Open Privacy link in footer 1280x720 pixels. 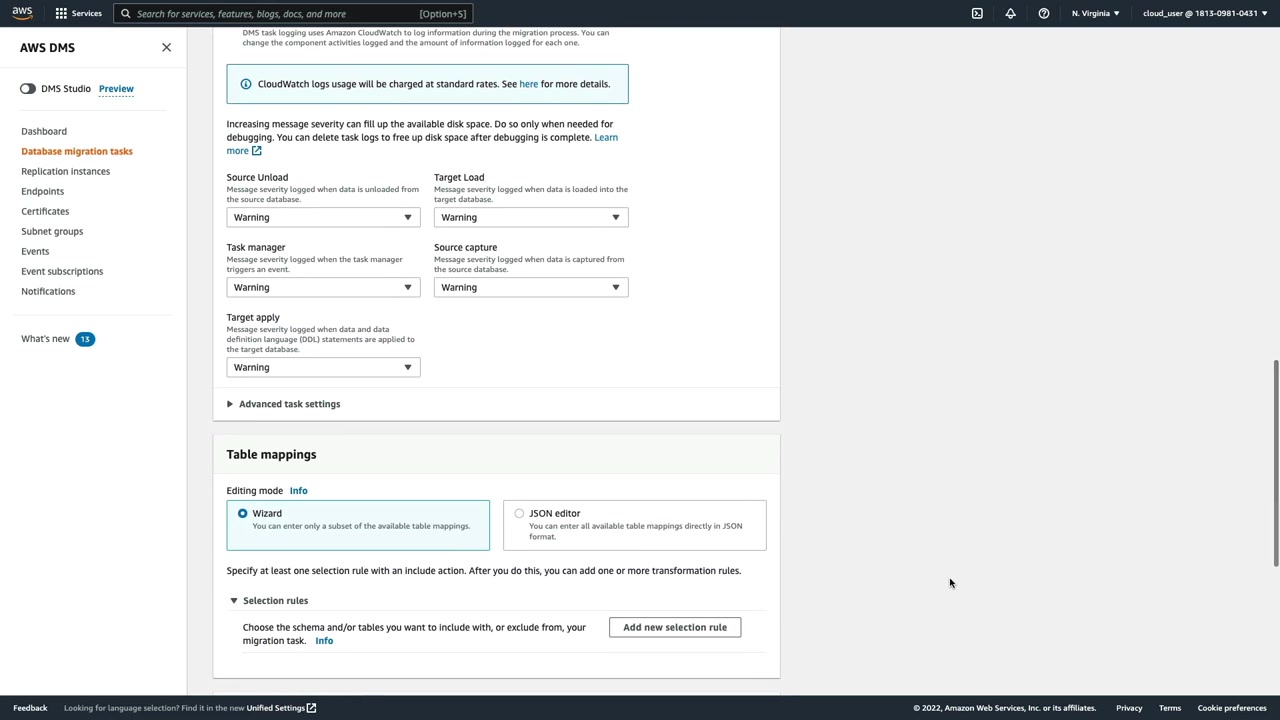pyautogui.click(x=1129, y=708)
